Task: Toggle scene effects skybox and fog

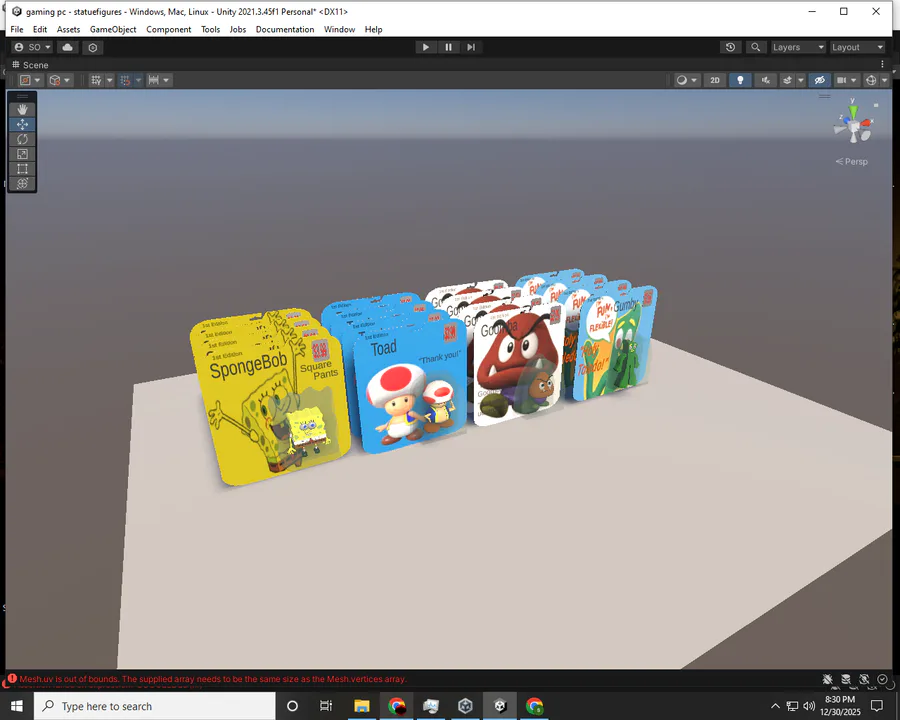Action: (x=787, y=80)
